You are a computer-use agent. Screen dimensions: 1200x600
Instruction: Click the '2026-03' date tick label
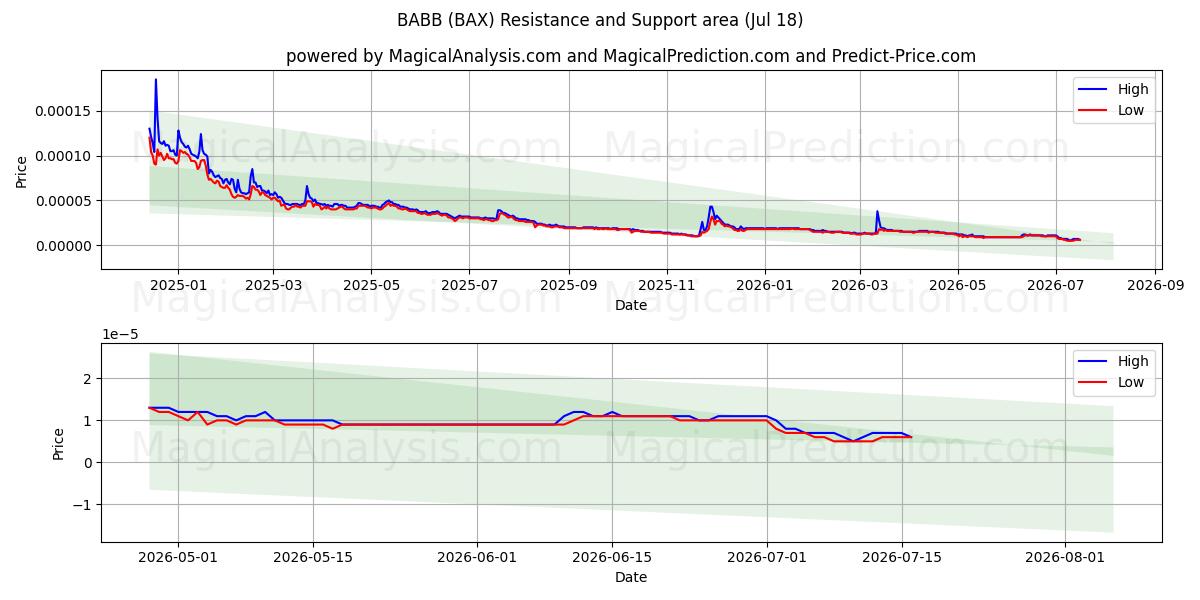[860, 285]
